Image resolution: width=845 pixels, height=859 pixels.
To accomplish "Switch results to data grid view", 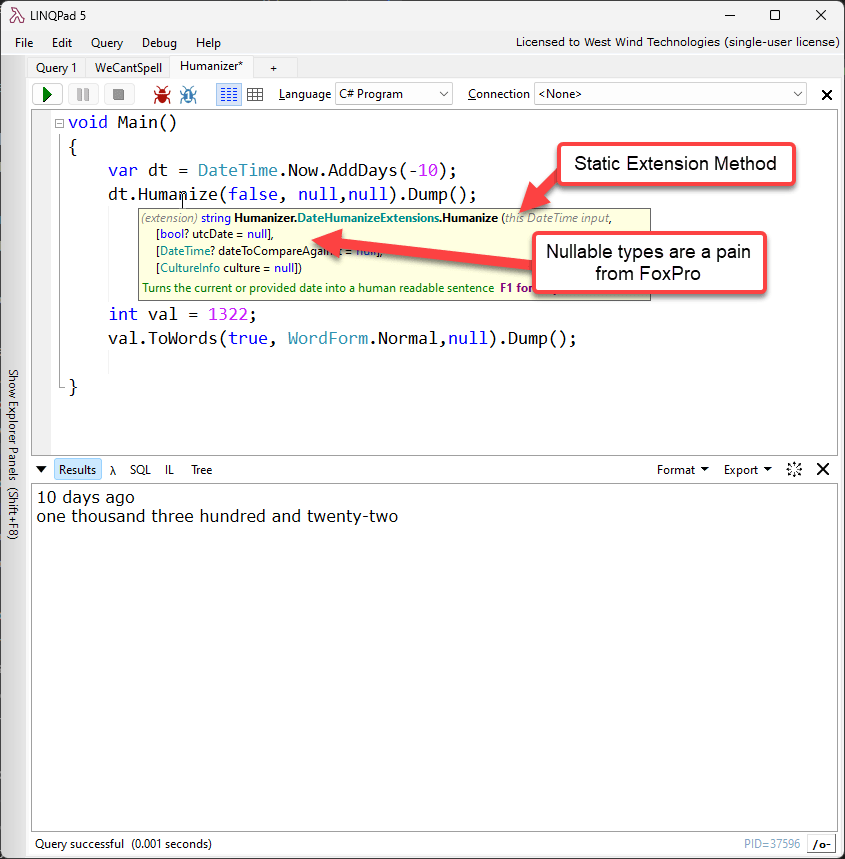I will coord(255,94).
